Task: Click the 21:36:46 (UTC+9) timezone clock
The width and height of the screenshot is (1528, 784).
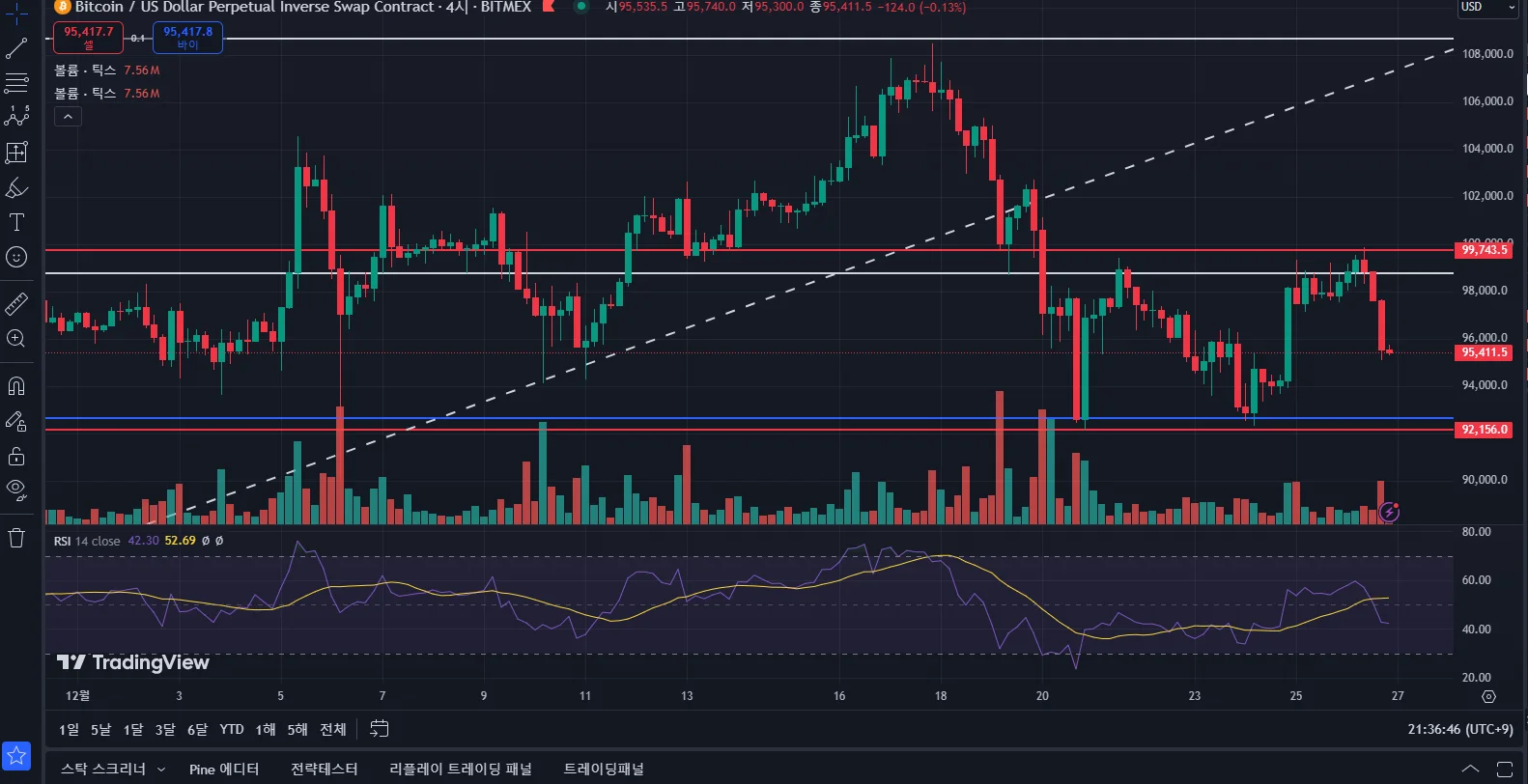Action: [1460, 729]
